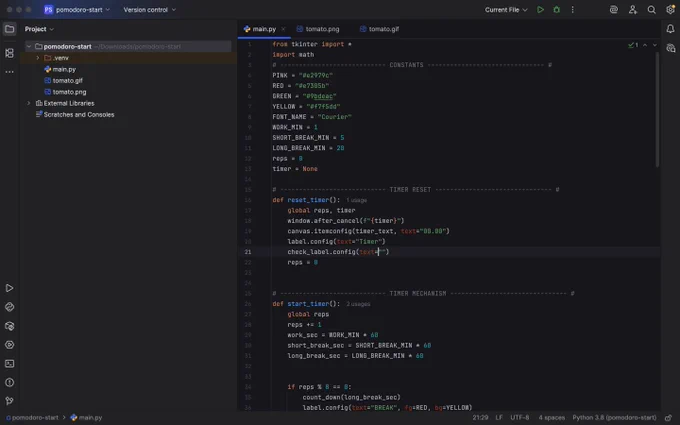Viewport: 680px width, 425px height.
Task: Place cursor on RED color value string
Action: point(312,86)
